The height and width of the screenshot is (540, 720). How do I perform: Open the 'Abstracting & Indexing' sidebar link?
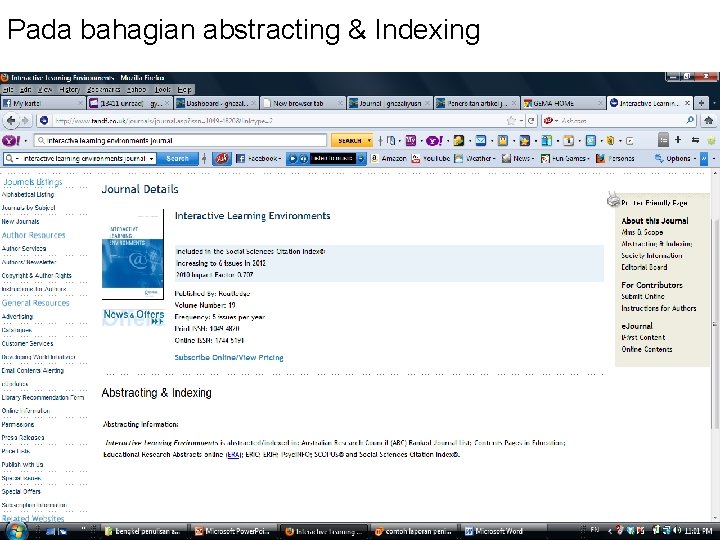[x=657, y=244]
